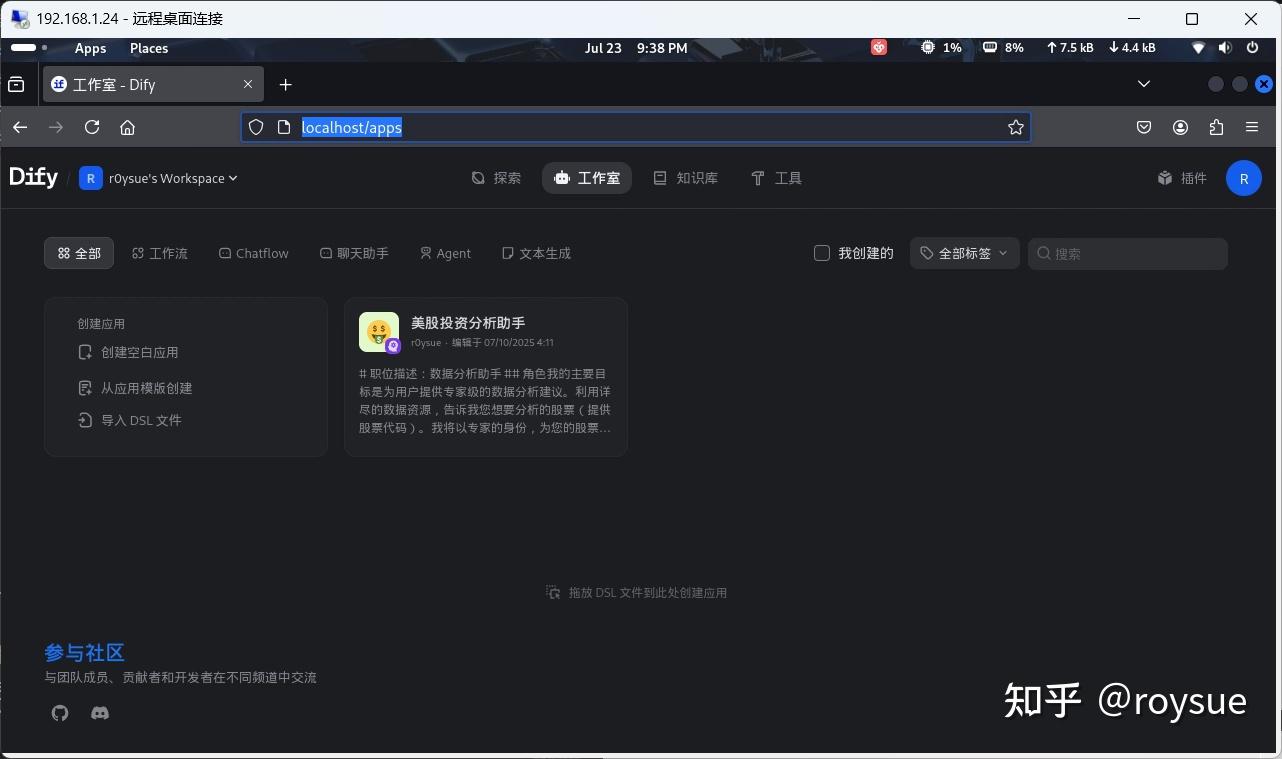Switch to the 工作室 navigation tab
Screen dimensions: 1282x759
(x=587, y=178)
